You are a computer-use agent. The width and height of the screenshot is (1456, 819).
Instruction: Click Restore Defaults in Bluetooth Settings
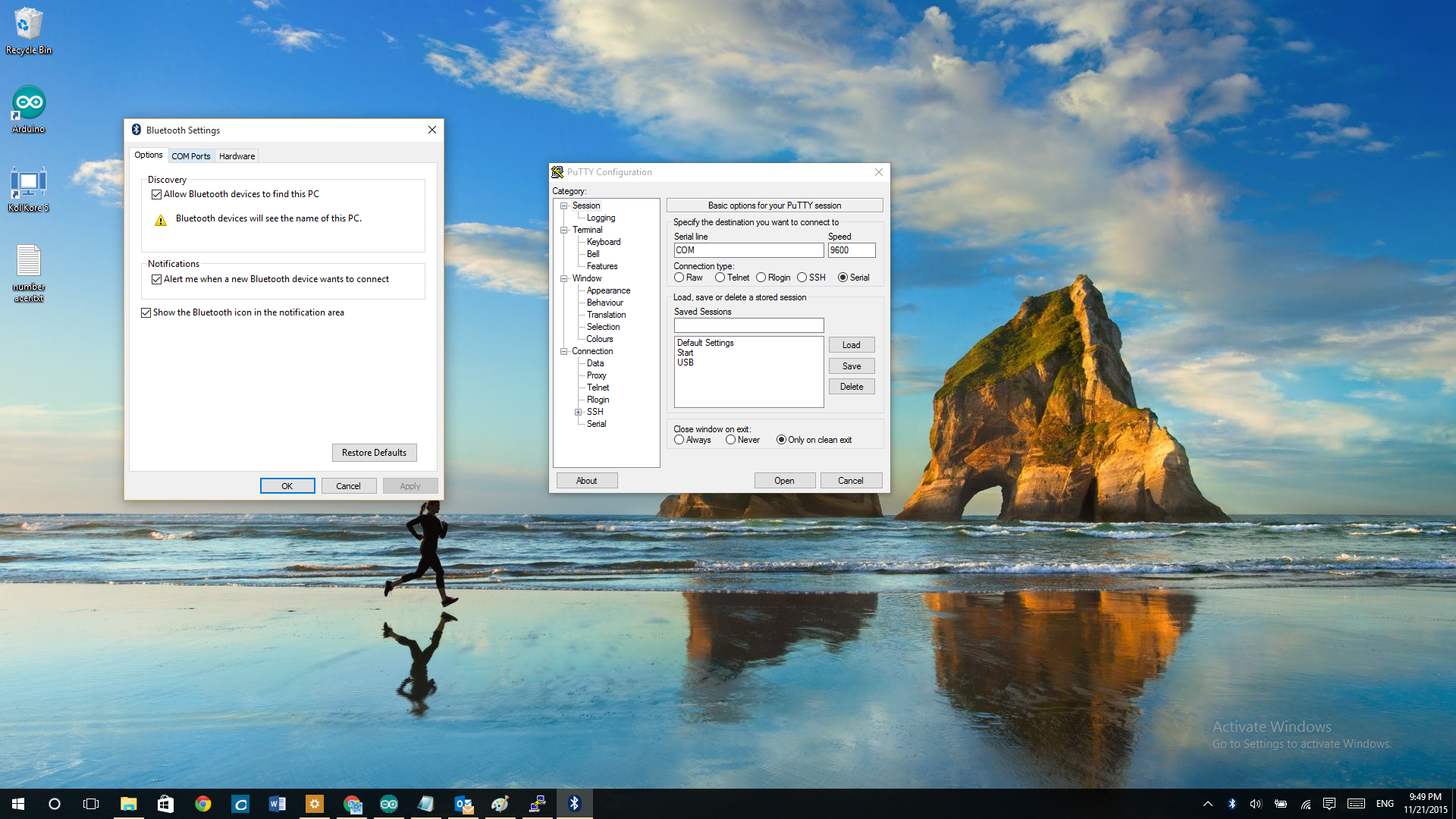pos(374,453)
